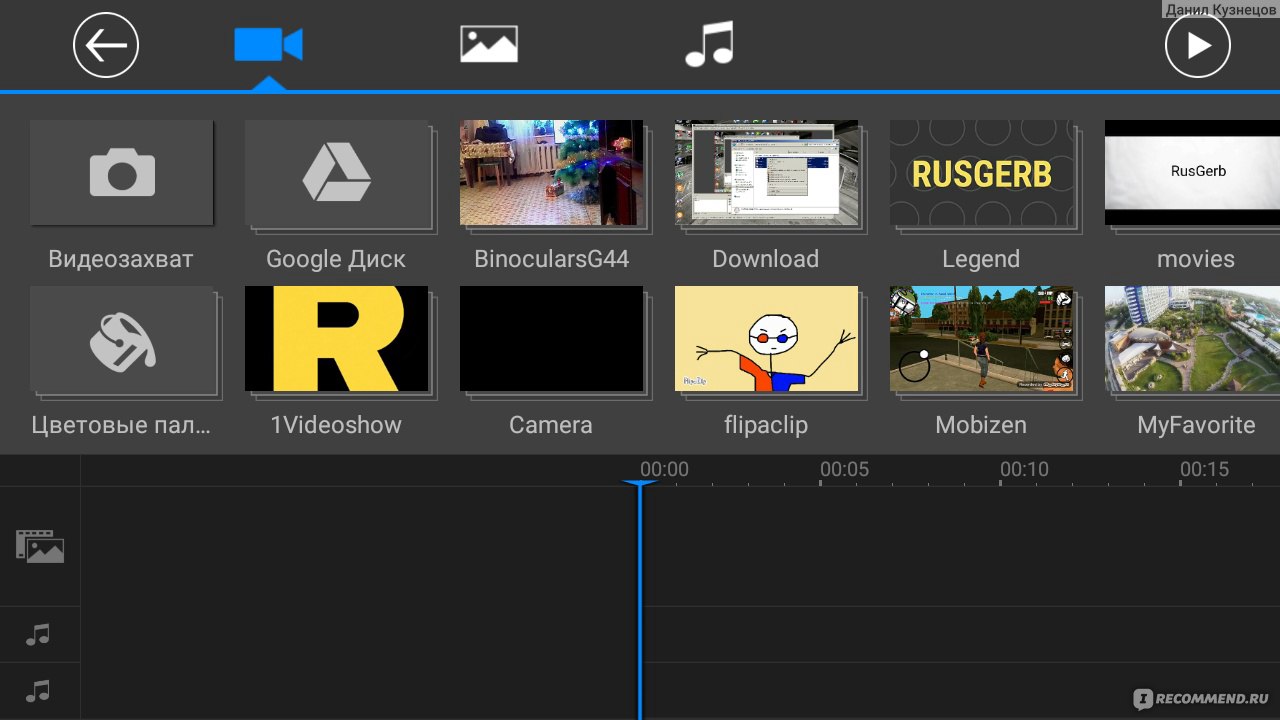
Task: Click the Google Диск label
Action: pyautogui.click(x=336, y=259)
